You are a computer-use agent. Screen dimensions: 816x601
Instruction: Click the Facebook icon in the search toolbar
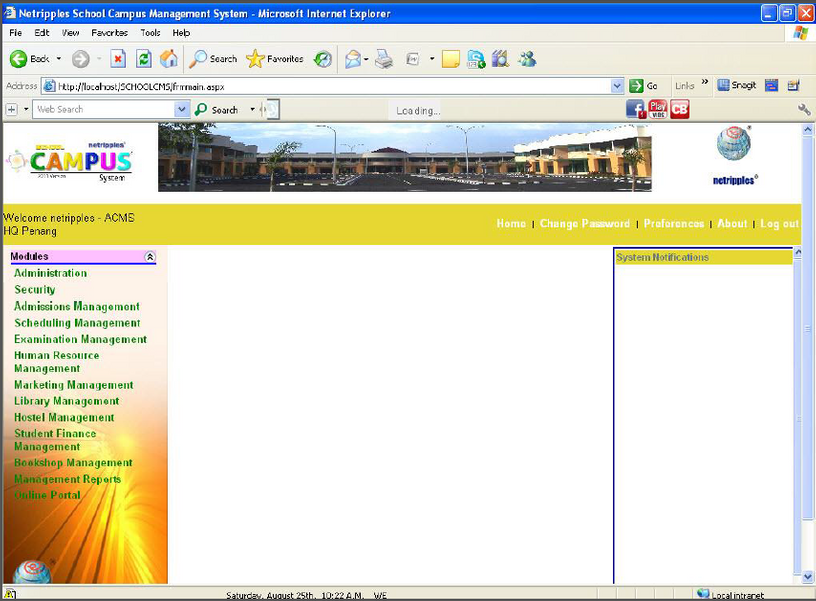[x=635, y=109]
